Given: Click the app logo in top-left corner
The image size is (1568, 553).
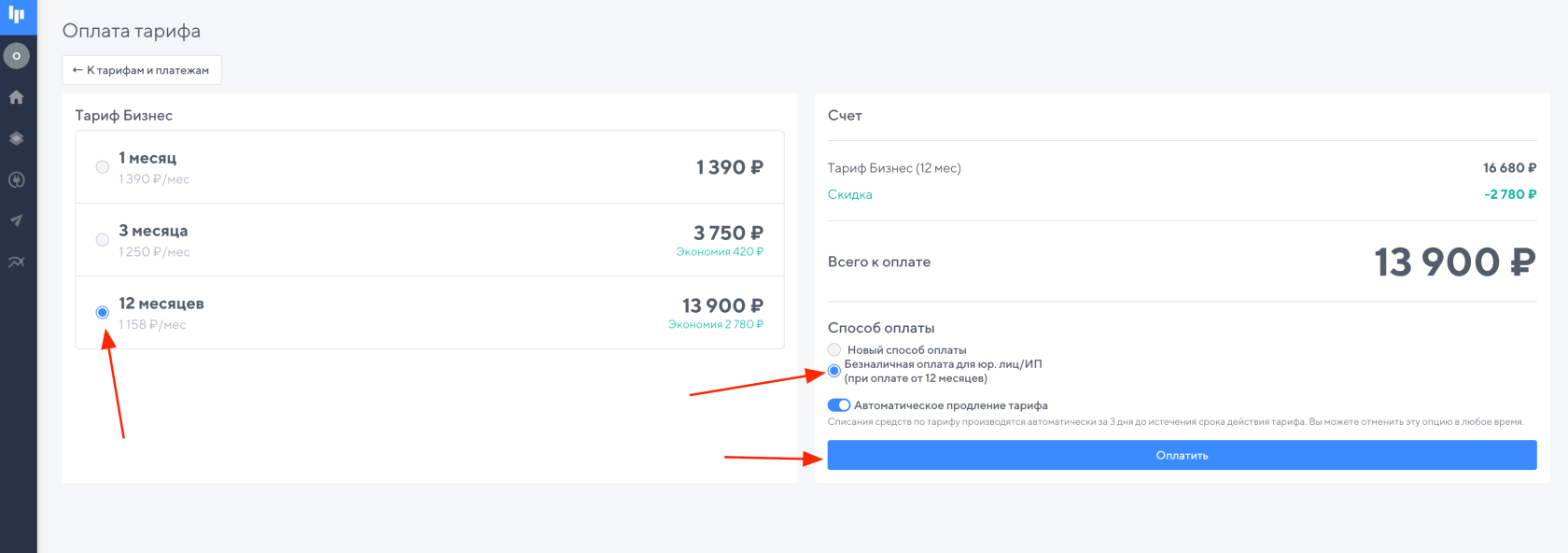Looking at the screenshot, I should 17,14.
